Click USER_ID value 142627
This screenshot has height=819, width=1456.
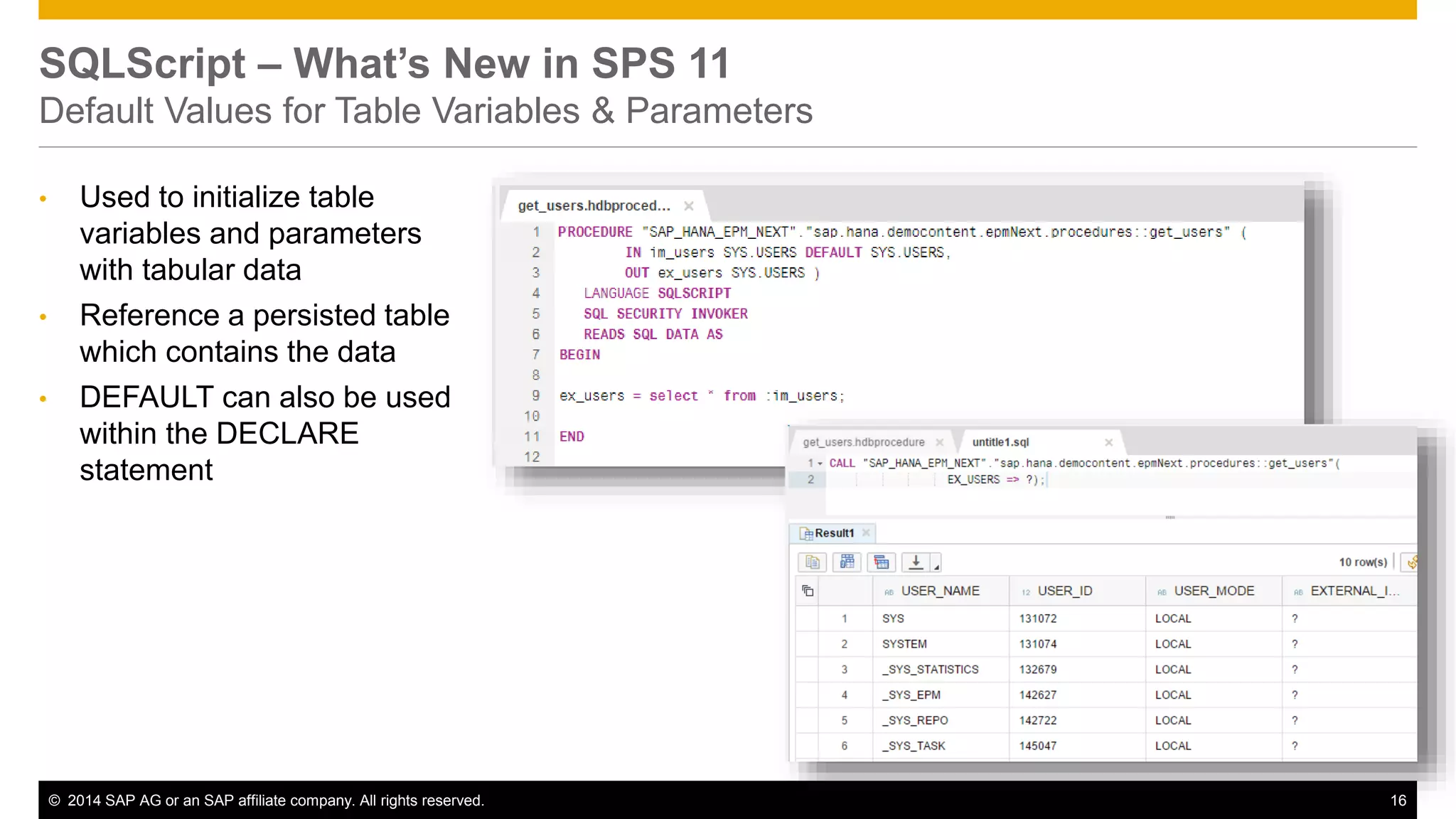(1038, 695)
